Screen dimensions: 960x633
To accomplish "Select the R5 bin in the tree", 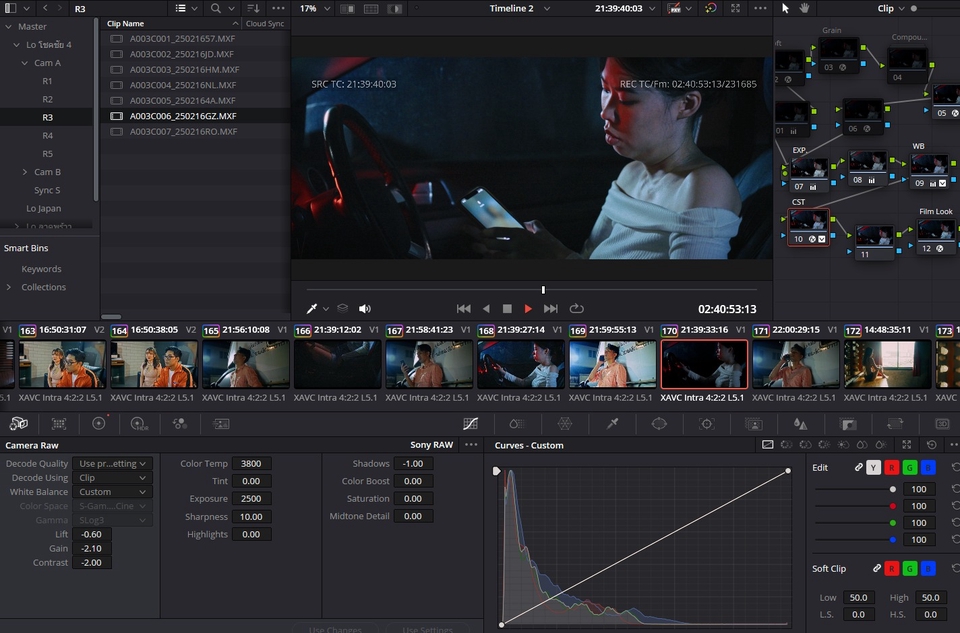I will (47, 154).
